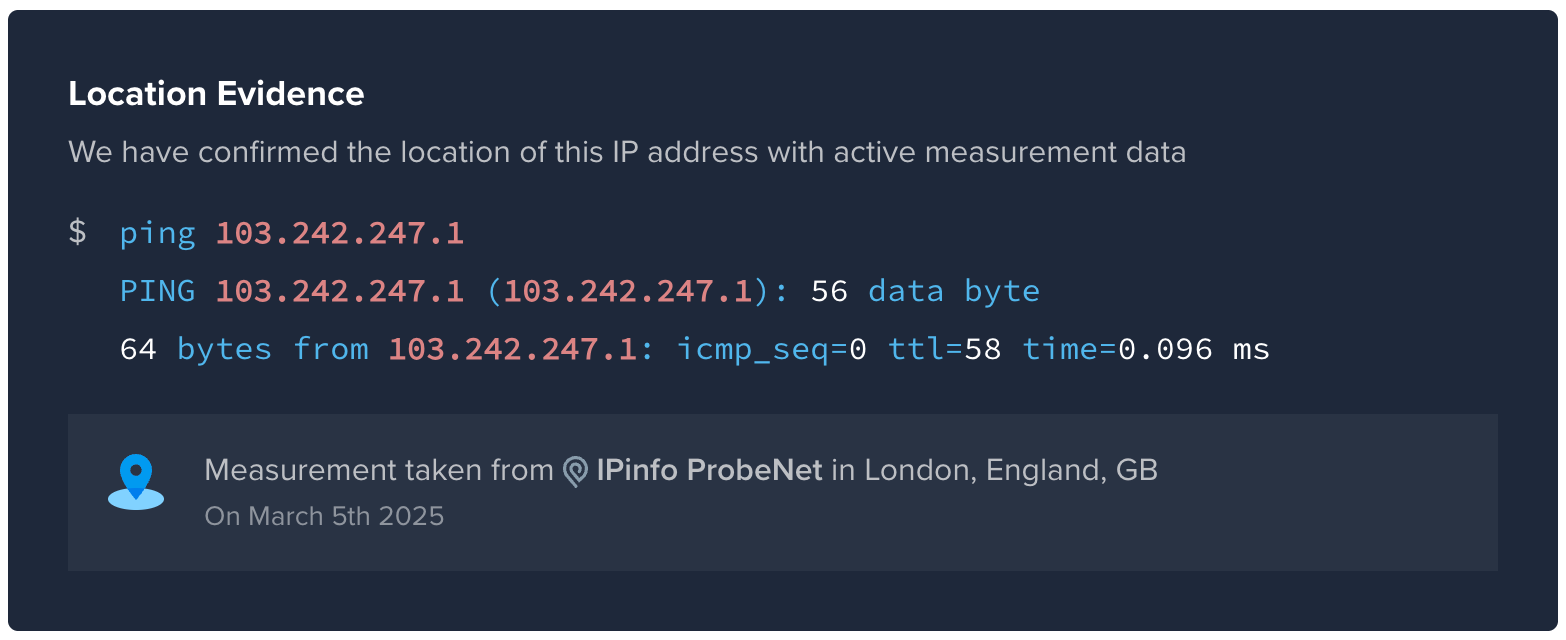Screen dimensions: 1566x640
Task: Click the dollar sign terminal prompt
Action: pos(77,233)
